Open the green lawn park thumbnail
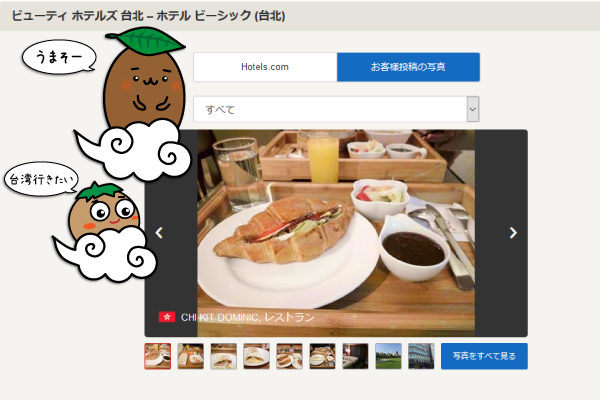 coord(388,356)
